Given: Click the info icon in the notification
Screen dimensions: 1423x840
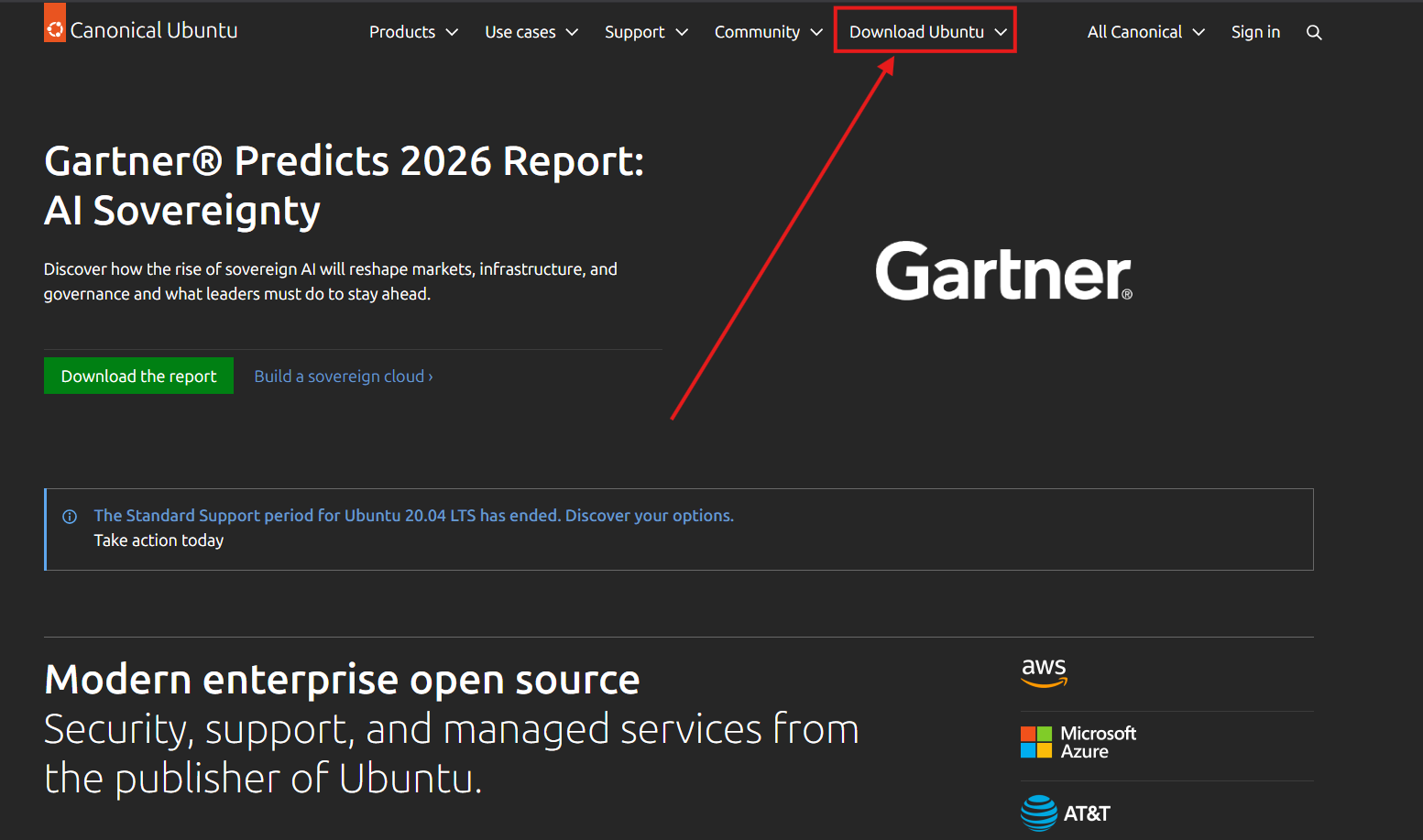Looking at the screenshot, I should [x=70, y=517].
